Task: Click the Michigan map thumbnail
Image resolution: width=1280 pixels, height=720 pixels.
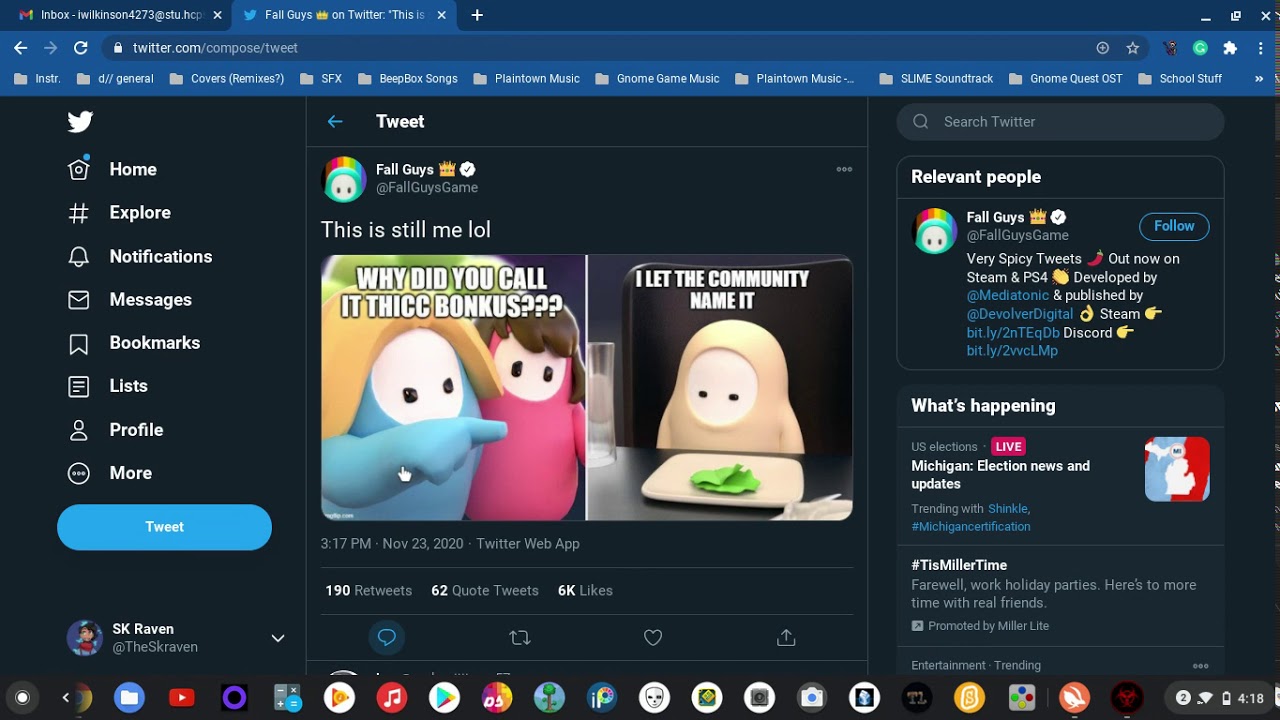Action: click(1177, 469)
